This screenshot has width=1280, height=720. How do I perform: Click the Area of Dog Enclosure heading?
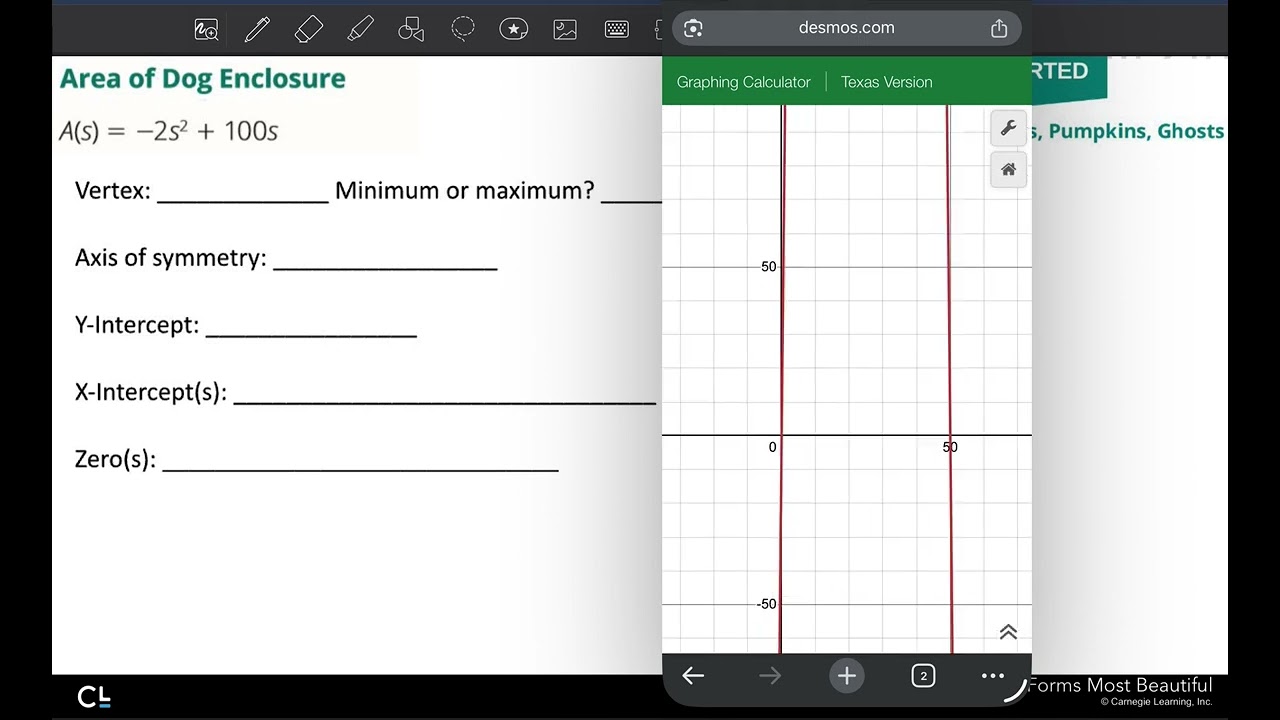click(x=202, y=79)
